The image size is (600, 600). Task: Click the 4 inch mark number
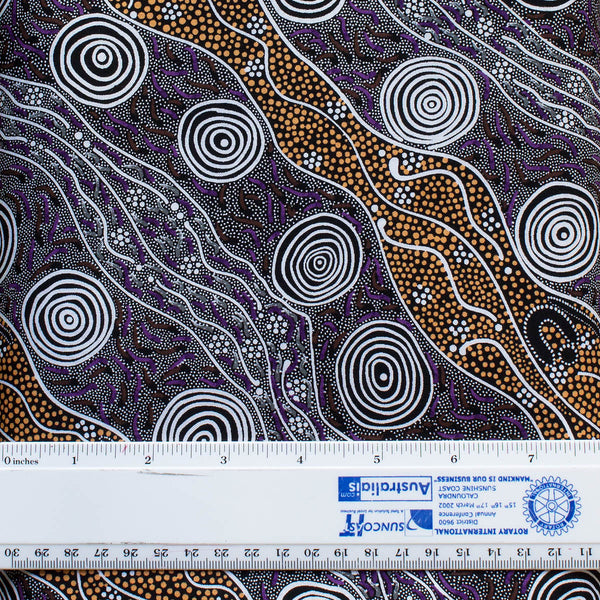point(300,460)
